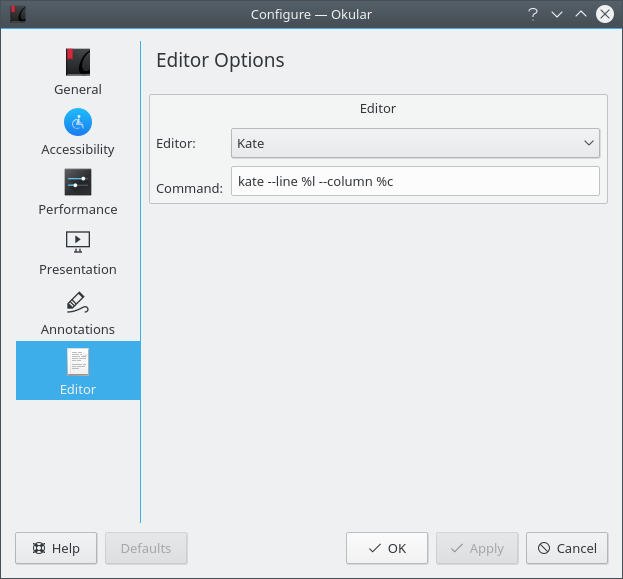The width and height of the screenshot is (623, 579).
Task: Click the Apply button
Action: [477, 548]
